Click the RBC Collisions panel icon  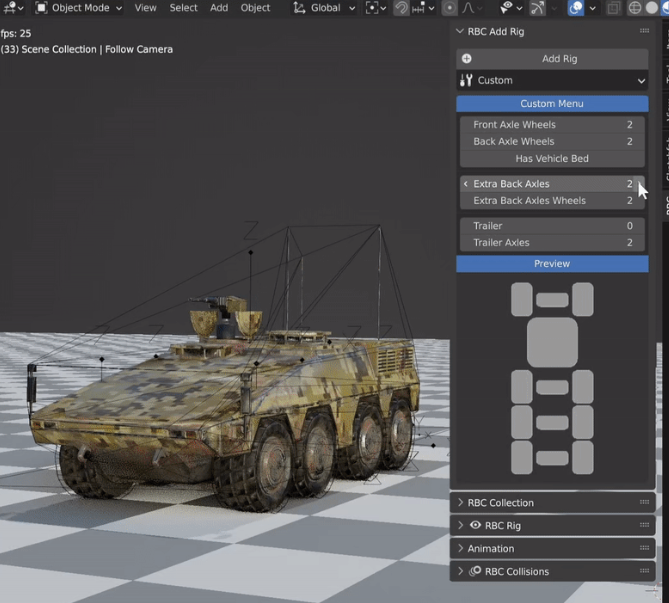pos(475,571)
